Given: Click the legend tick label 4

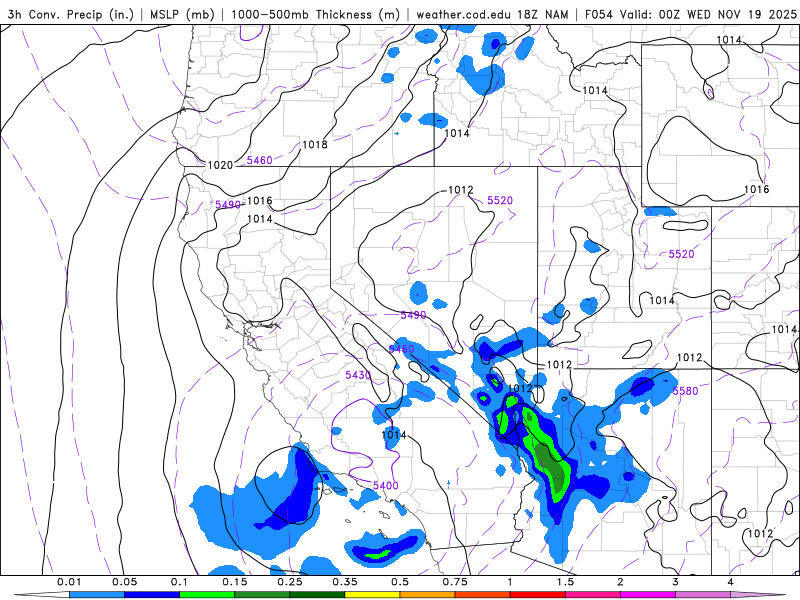Looking at the screenshot, I should [x=731, y=582].
